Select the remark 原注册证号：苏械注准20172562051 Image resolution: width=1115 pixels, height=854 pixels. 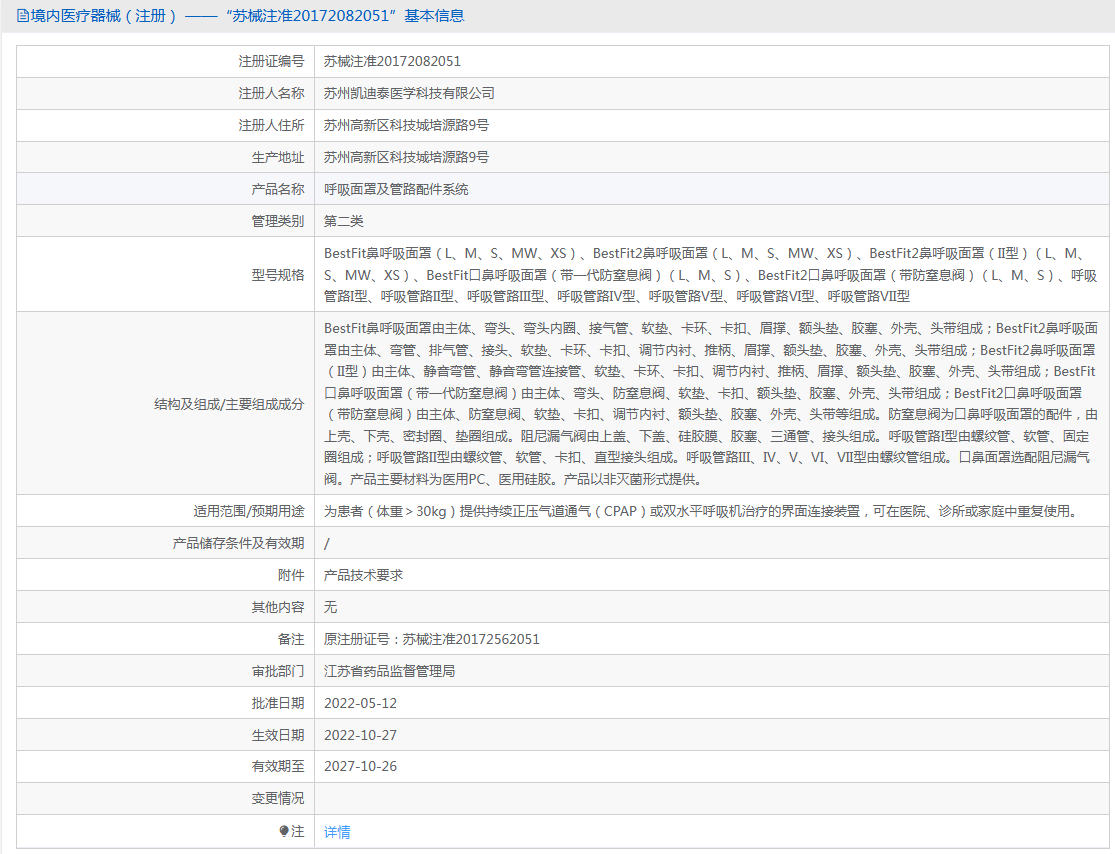click(x=432, y=639)
